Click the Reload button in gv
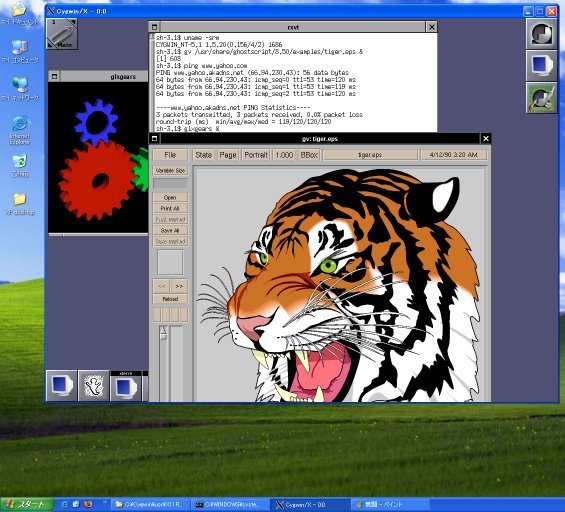Screen dimensions: 565x512 point(170,299)
